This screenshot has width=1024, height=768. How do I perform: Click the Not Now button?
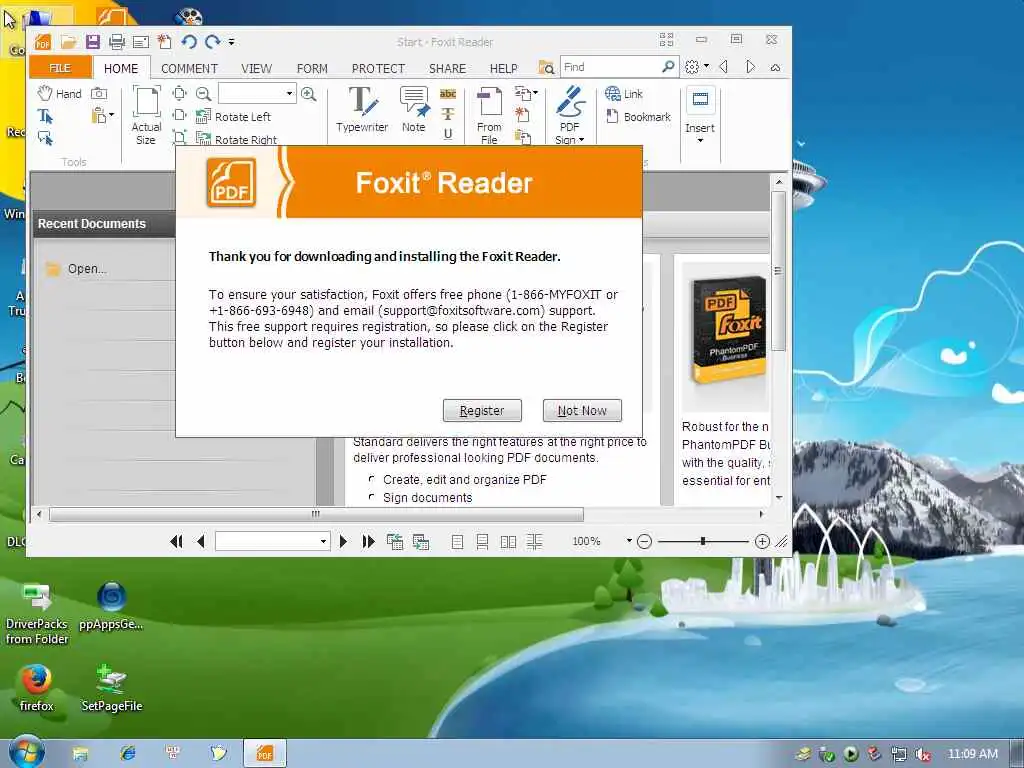(x=582, y=410)
